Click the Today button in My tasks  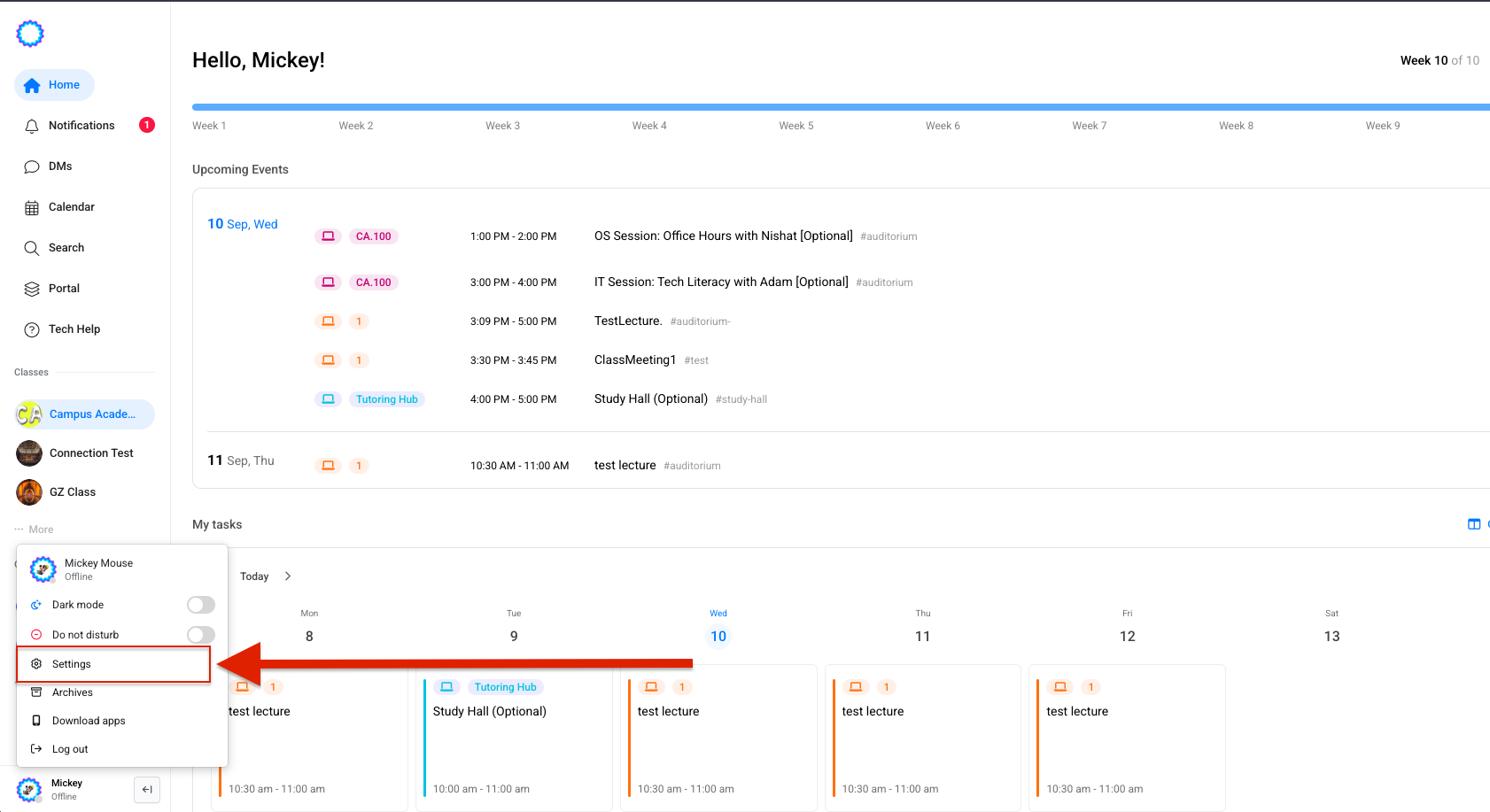(254, 576)
